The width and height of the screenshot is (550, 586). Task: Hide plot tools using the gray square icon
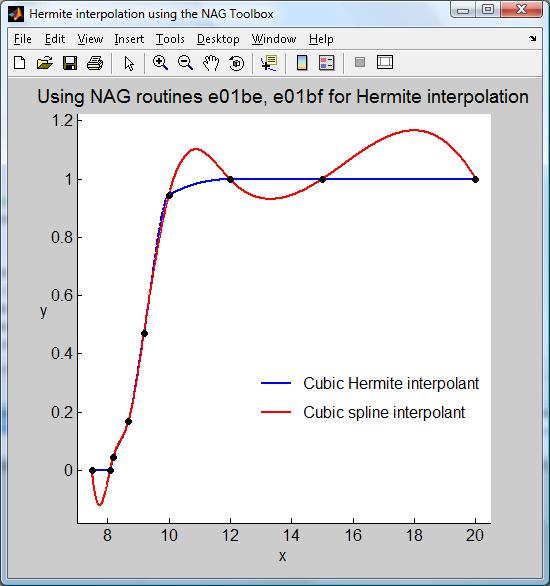coord(360,62)
